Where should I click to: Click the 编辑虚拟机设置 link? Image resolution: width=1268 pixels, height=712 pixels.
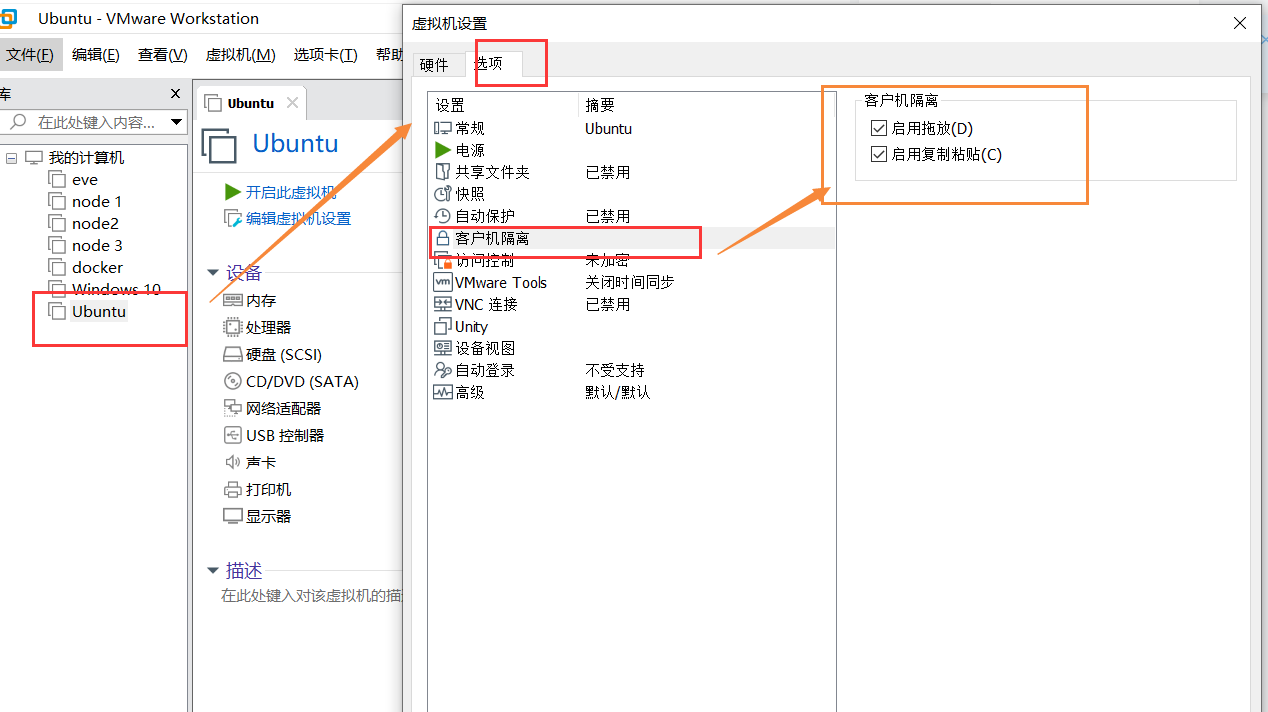pyautogui.click(x=298, y=218)
